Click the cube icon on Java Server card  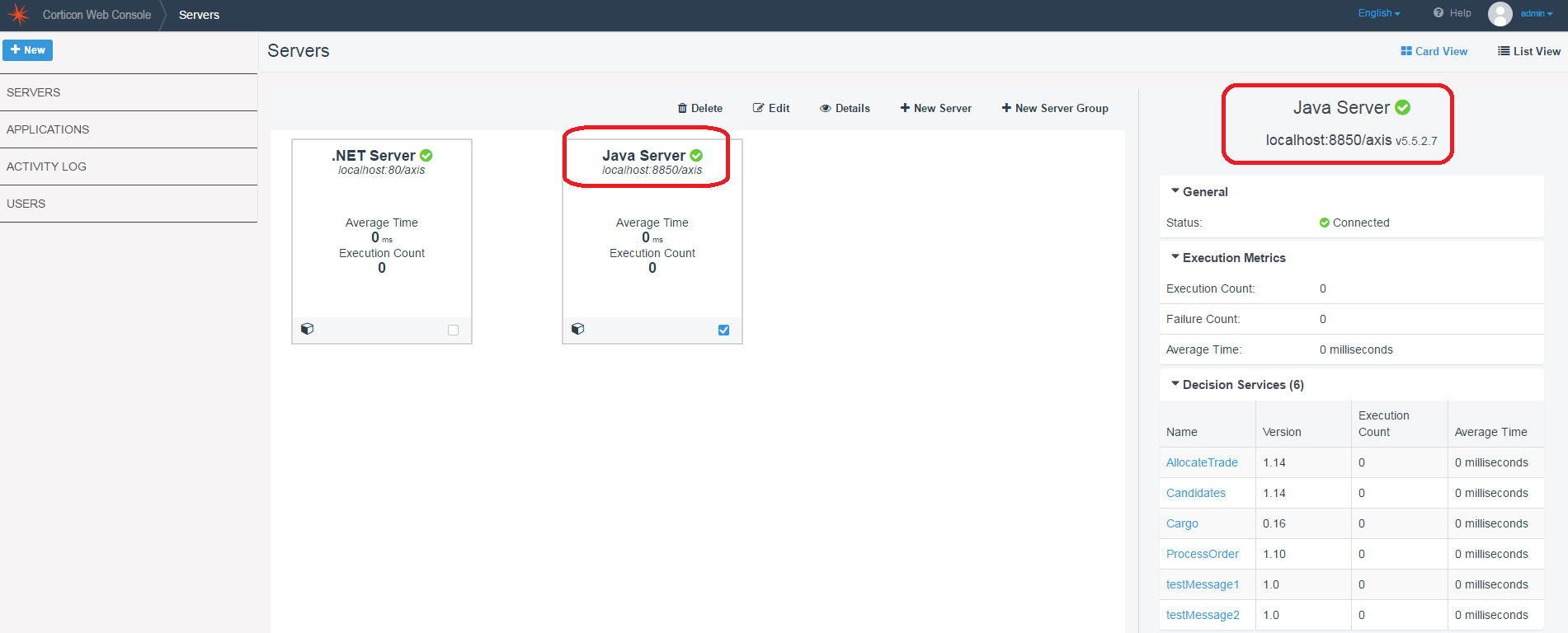(x=577, y=329)
